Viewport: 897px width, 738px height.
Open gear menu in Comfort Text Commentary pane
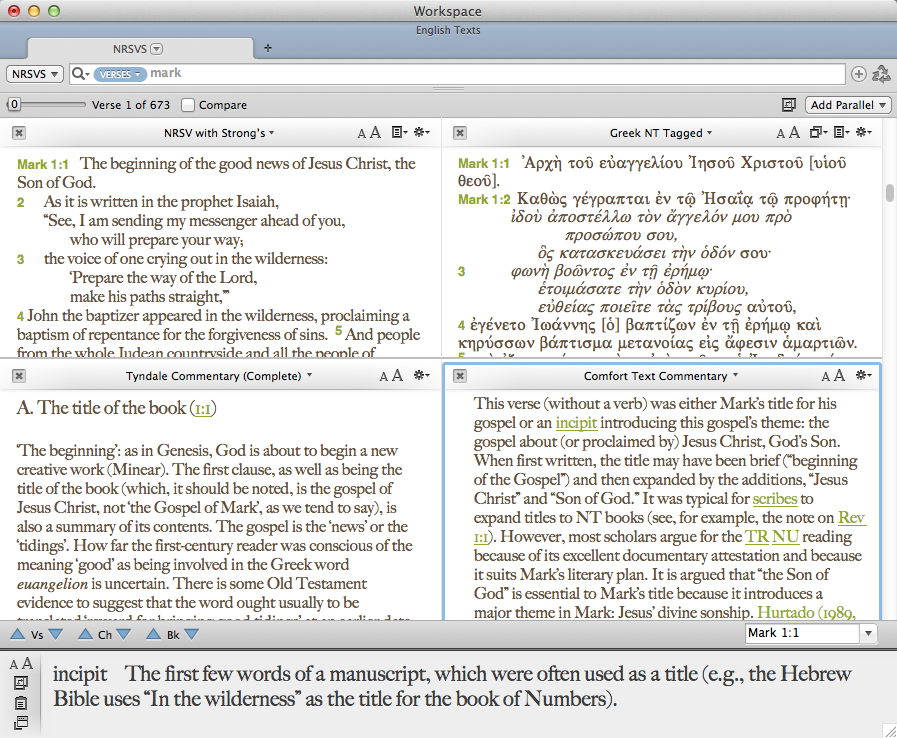click(863, 375)
